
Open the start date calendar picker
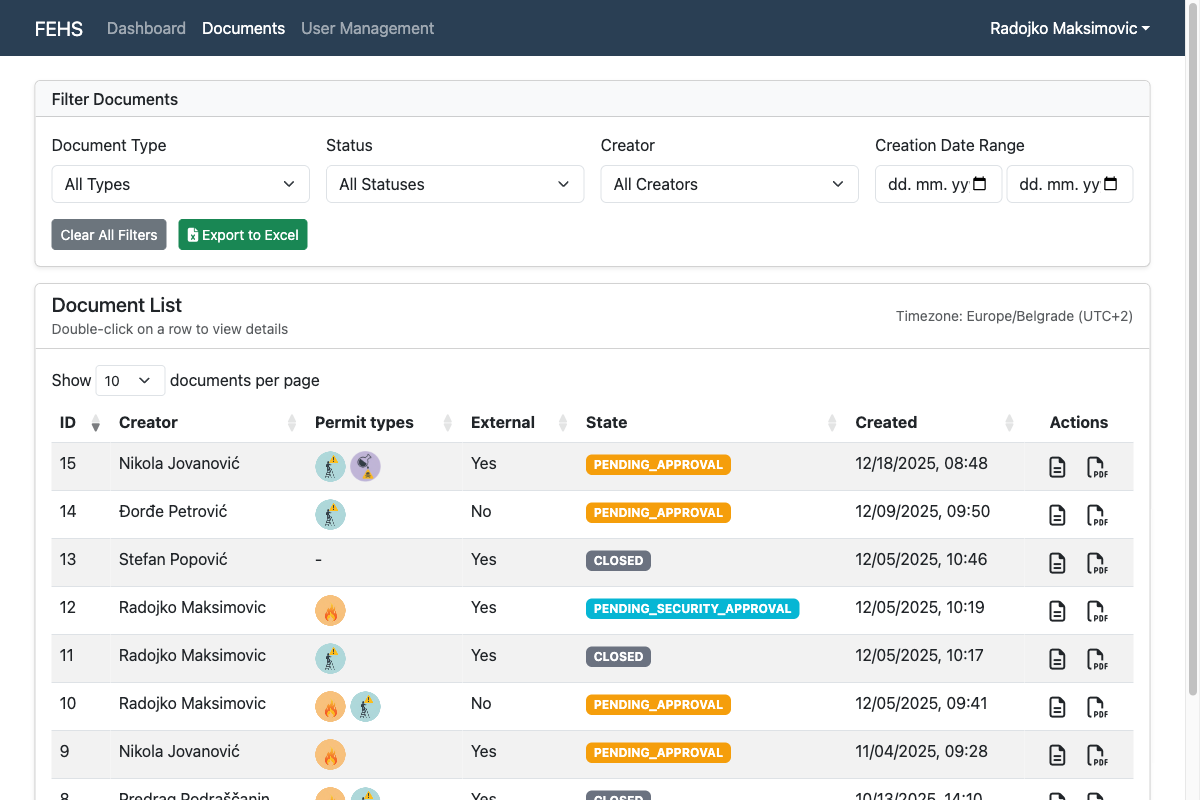pyautogui.click(x=979, y=184)
